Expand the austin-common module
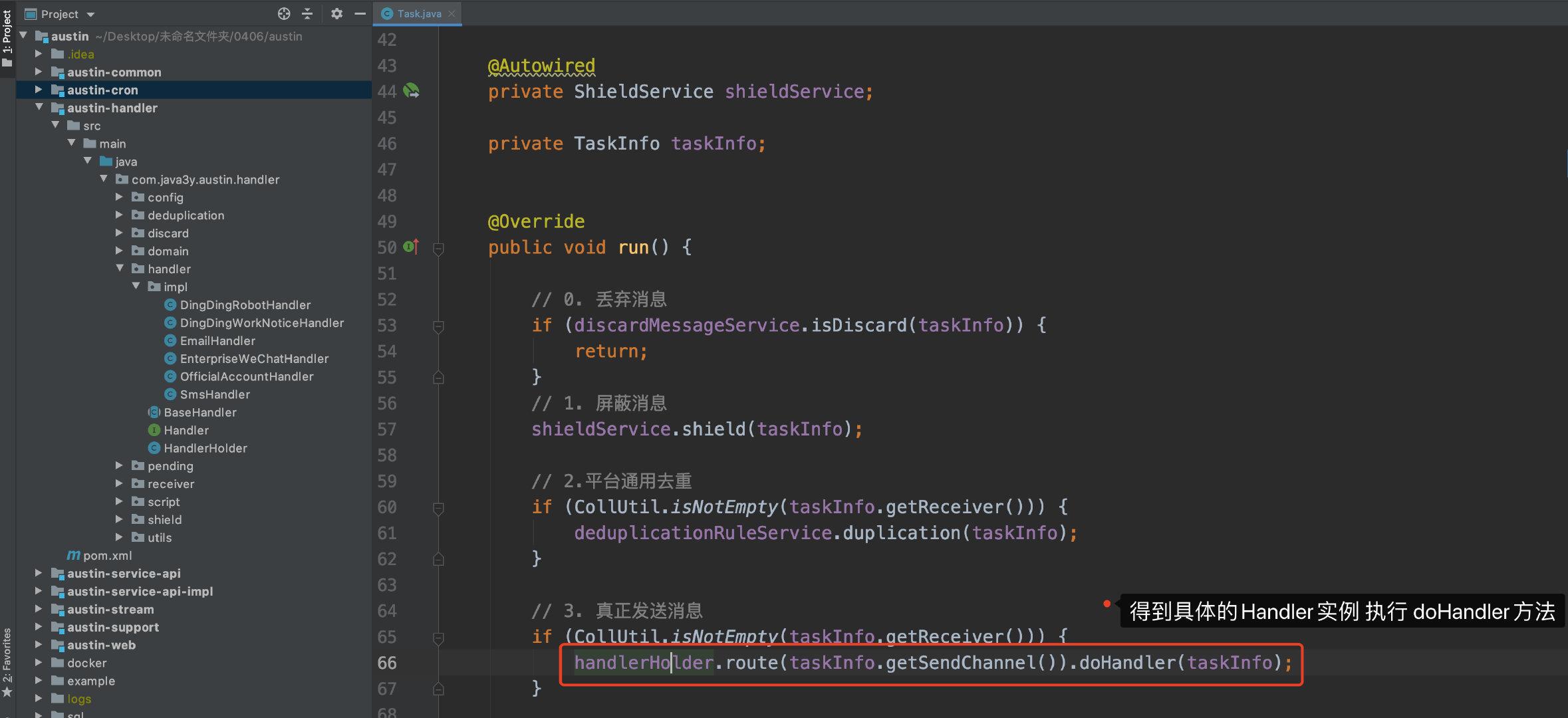Viewport: 1568px width, 718px height. [39, 72]
